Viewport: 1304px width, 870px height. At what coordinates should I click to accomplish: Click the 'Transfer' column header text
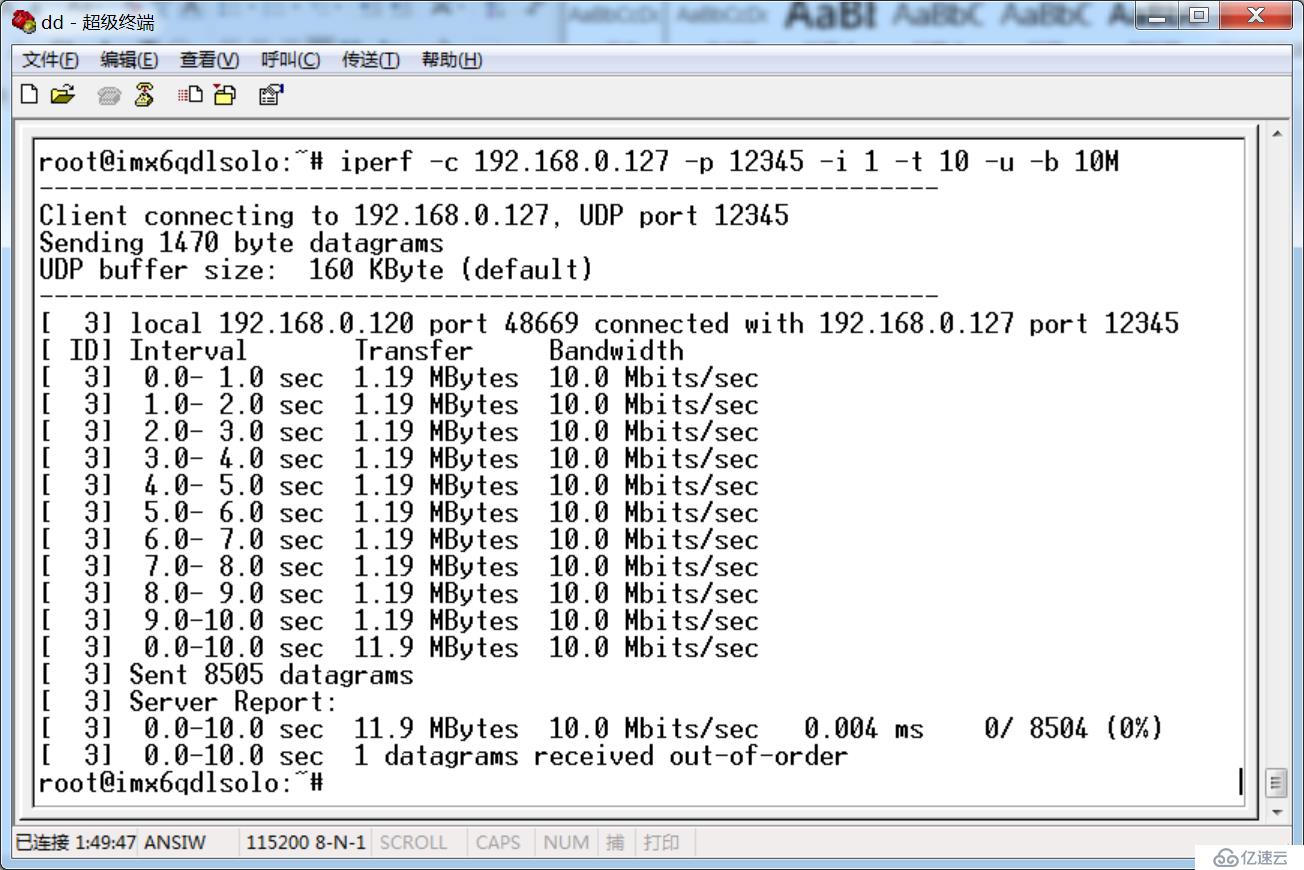[x=413, y=351]
